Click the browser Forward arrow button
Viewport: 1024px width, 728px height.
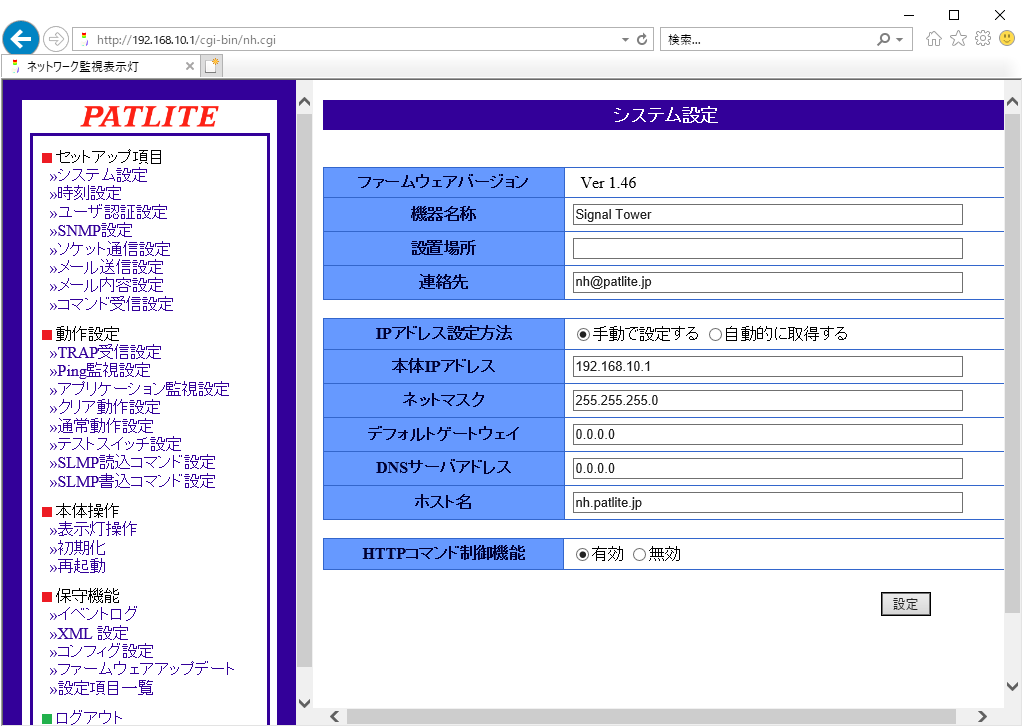tap(56, 39)
